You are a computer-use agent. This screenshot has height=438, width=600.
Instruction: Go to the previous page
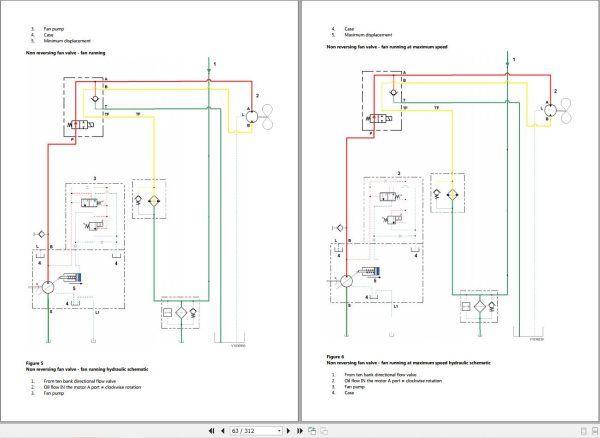[222, 431]
